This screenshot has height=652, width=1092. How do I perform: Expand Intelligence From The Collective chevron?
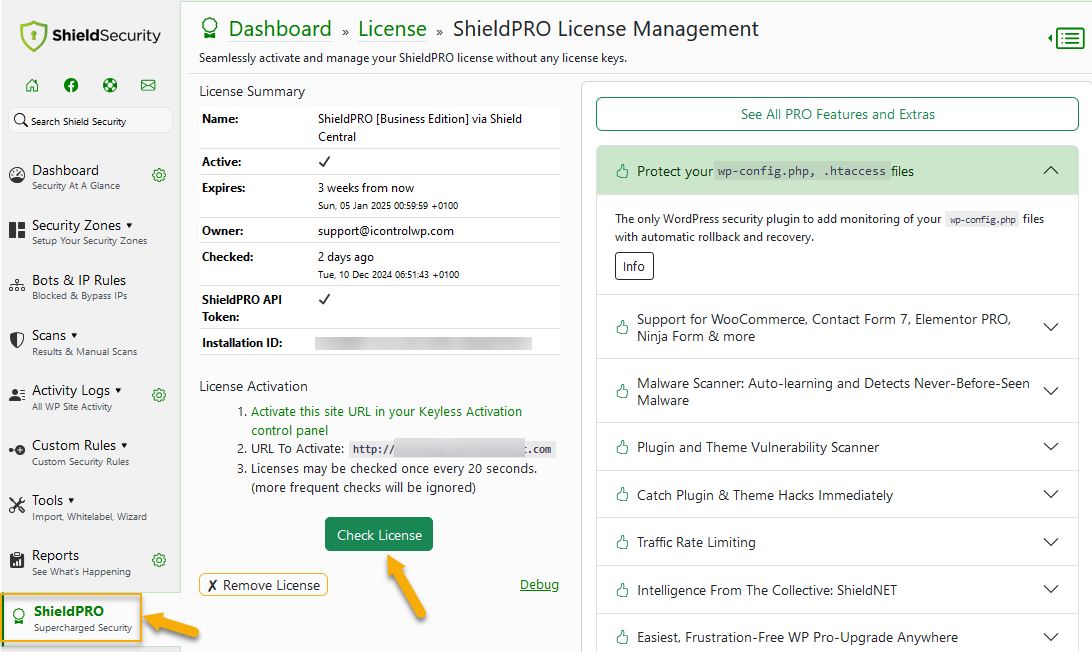coord(1051,589)
